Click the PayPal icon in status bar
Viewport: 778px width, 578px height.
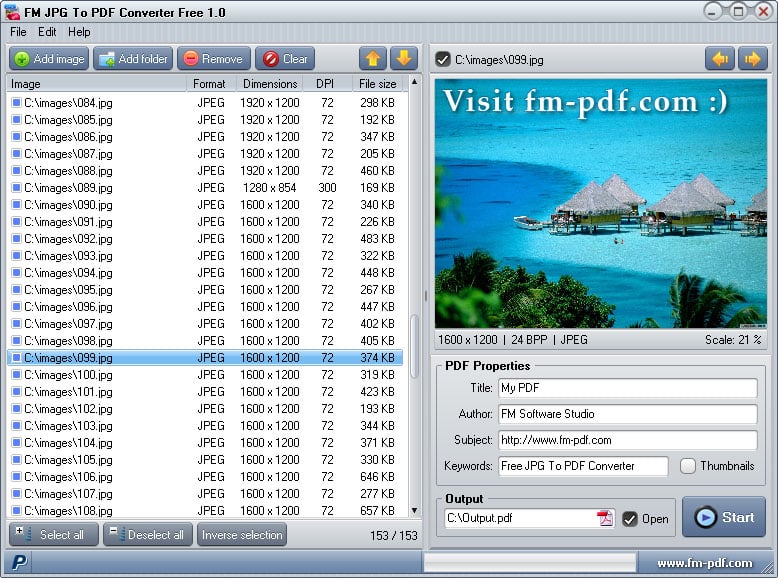pos(18,562)
